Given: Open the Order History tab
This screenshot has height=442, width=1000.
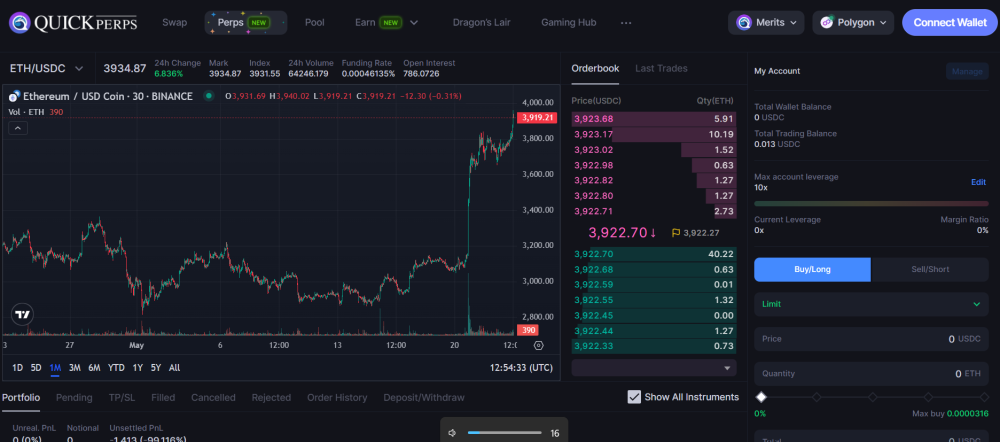Looking at the screenshot, I should click(337, 397).
